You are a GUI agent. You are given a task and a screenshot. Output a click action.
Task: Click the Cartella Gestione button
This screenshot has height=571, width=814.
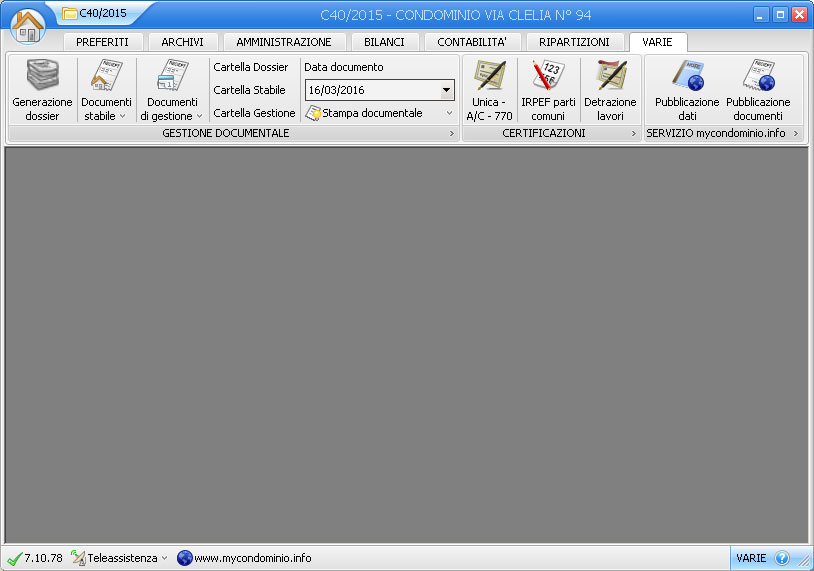point(254,113)
